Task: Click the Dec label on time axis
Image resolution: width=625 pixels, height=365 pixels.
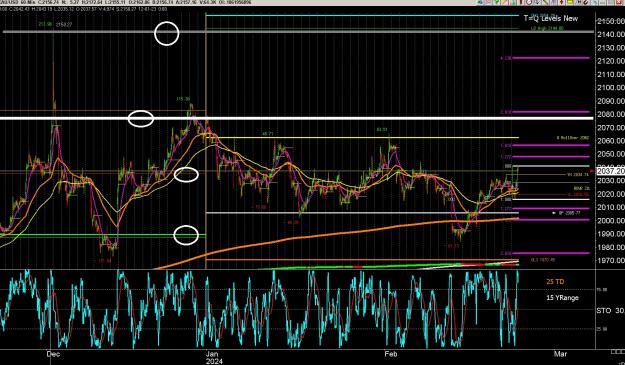Action: [x=53, y=354]
